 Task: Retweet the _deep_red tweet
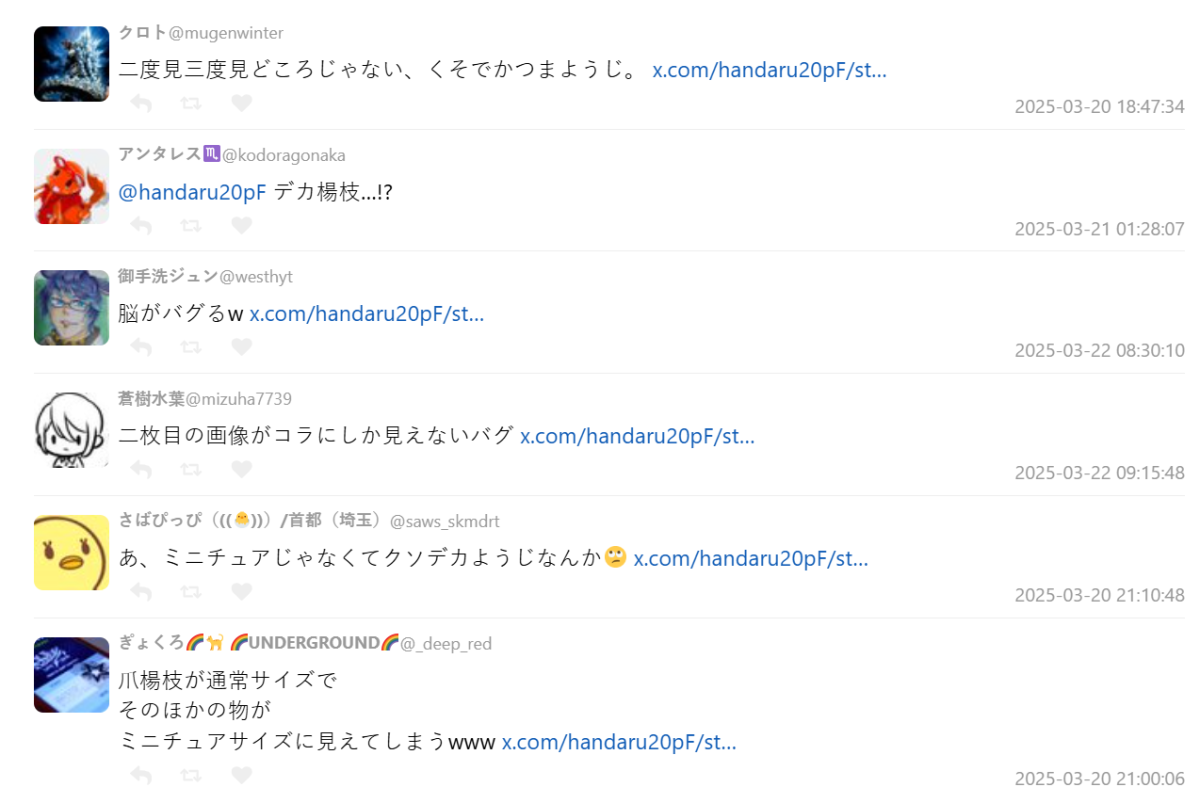190,775
